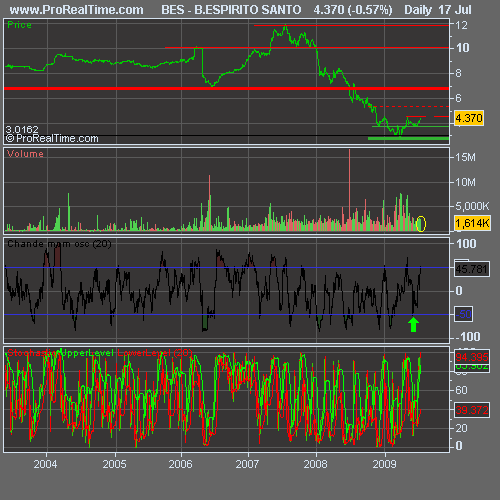Click the thick red resistance line
This screenshot has width=500, height=500.
(x=227, y=88)
